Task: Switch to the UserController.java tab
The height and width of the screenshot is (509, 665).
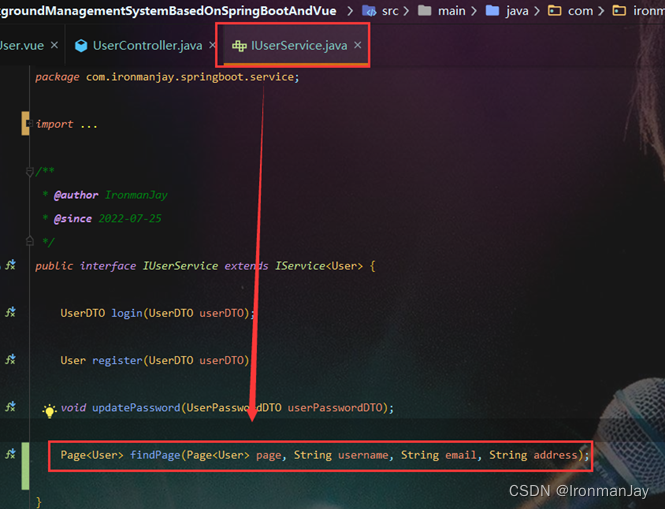Action: [147, 45]
